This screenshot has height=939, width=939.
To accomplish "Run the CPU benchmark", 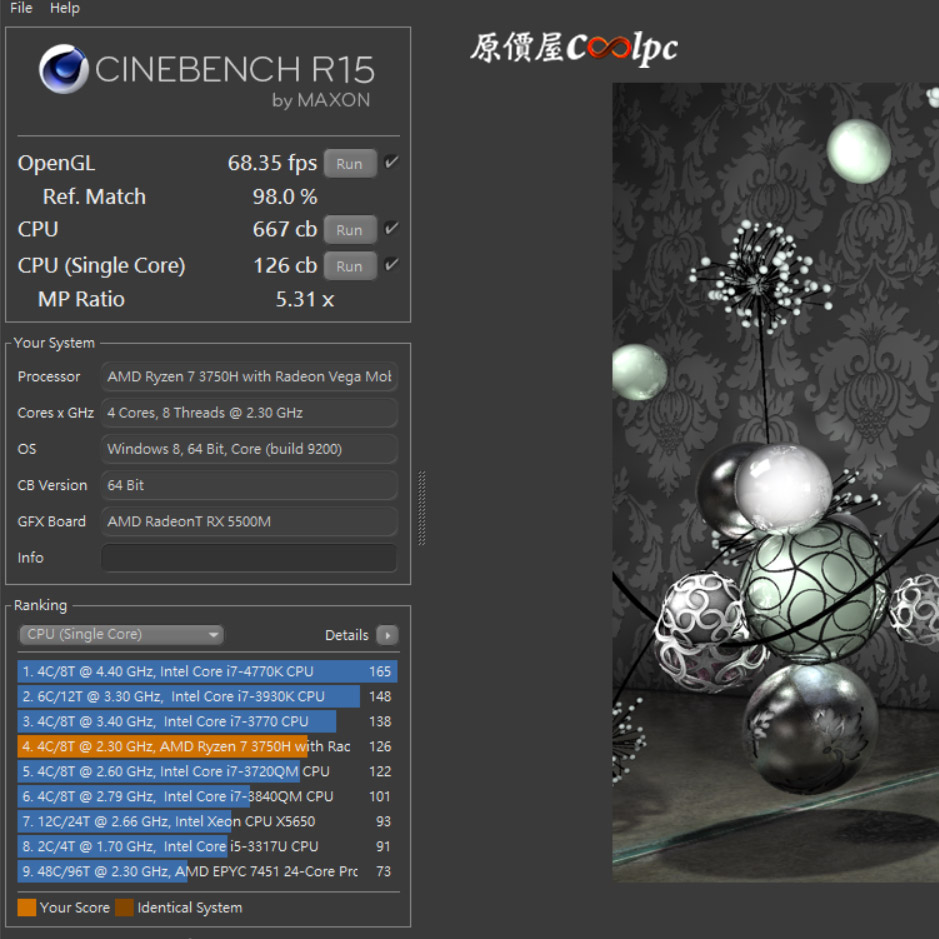I will coord(350,230).
